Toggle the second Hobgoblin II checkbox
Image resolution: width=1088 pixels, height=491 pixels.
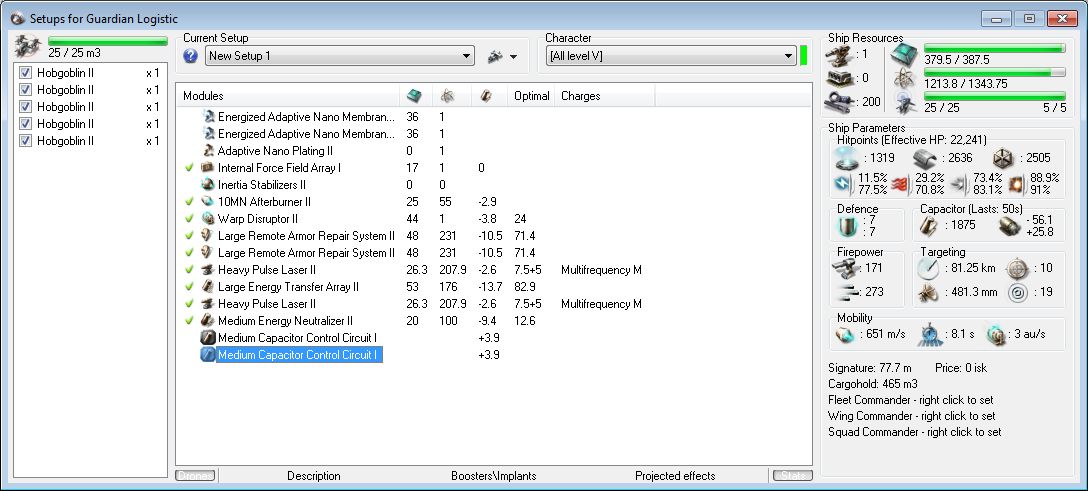click(26, 89)
